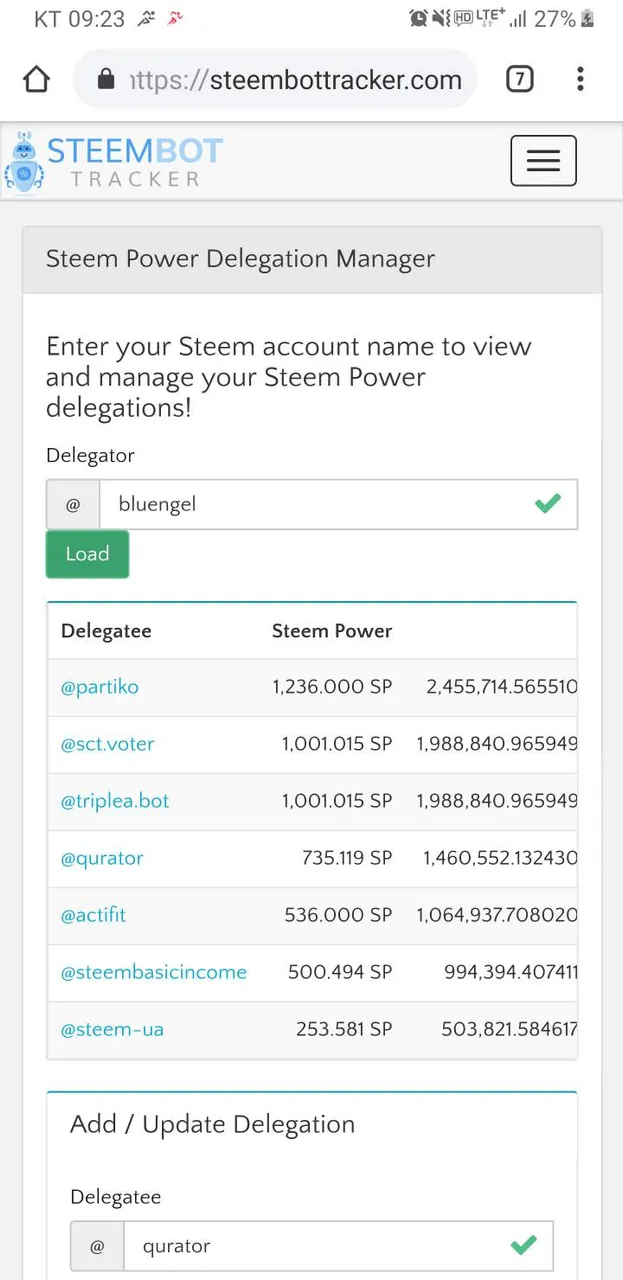Viewport: 623px width, 1280px height.
Task: Tap the steembottracker.com address bar
Action: pyautogui.click(x=276, y=80)
